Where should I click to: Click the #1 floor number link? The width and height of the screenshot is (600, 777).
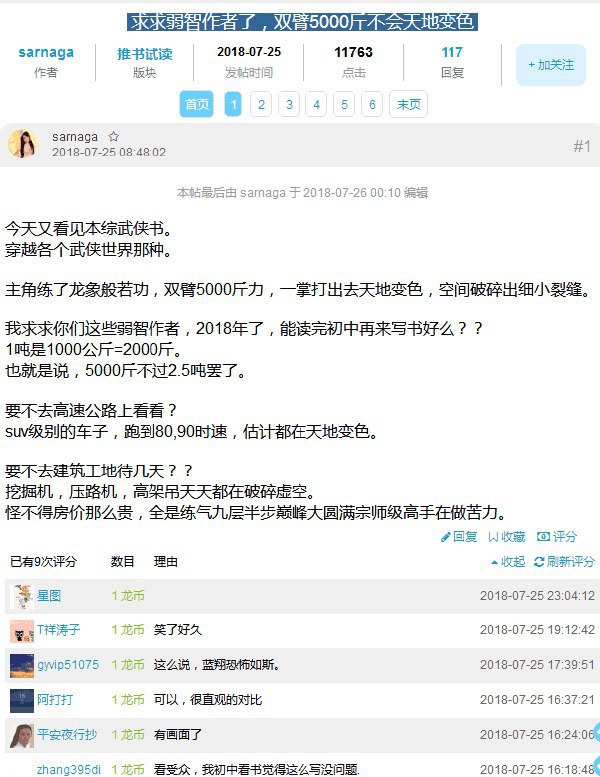(582, 146)
